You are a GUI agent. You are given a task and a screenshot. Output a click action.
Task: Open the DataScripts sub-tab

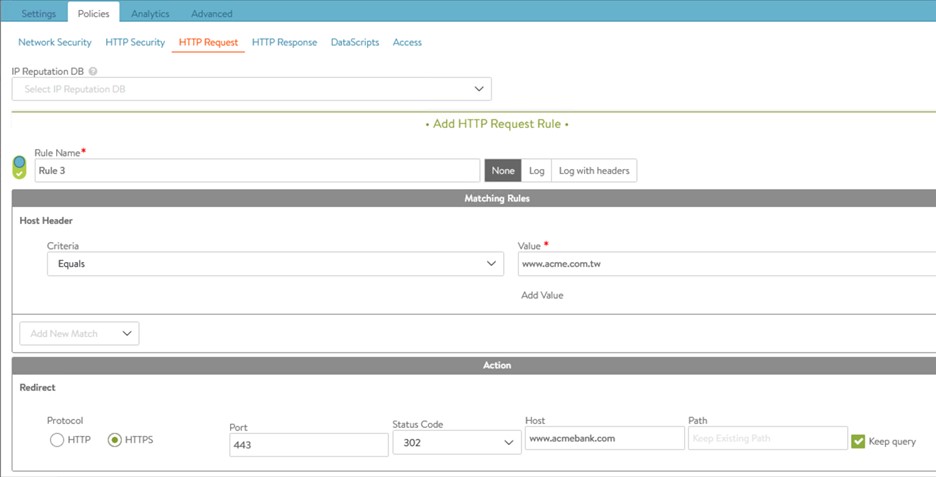point(355,42)
